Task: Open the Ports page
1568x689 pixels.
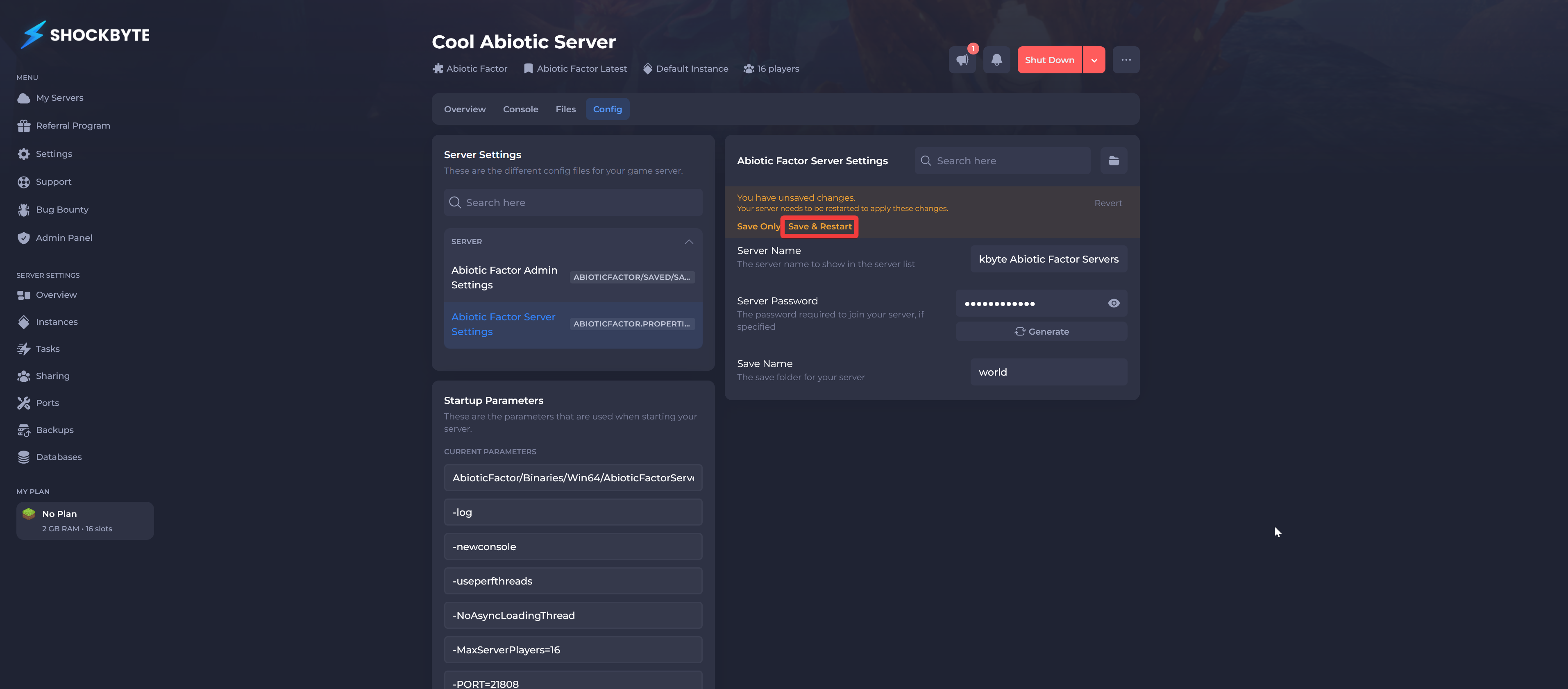Action: click(x=48, y=403)
